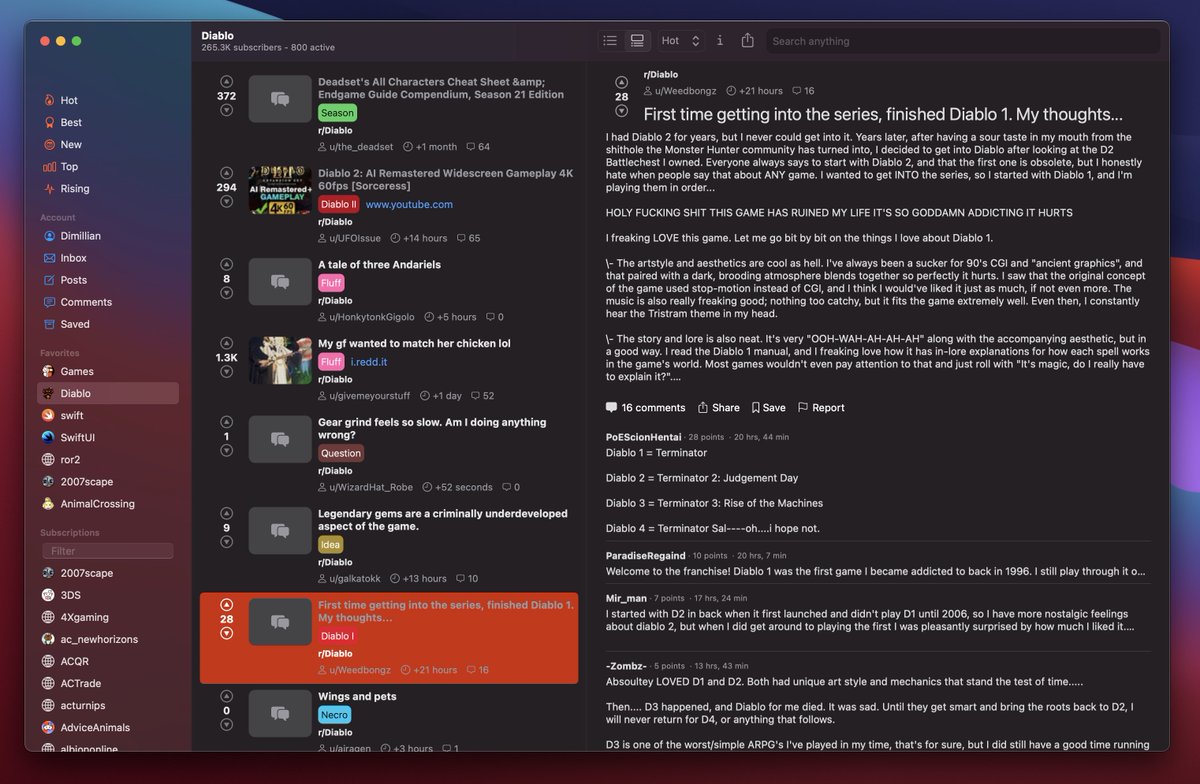Upvote the Gear grind feels slow post
This screenshot has width=1200, height=784.
tap(226, 422)
